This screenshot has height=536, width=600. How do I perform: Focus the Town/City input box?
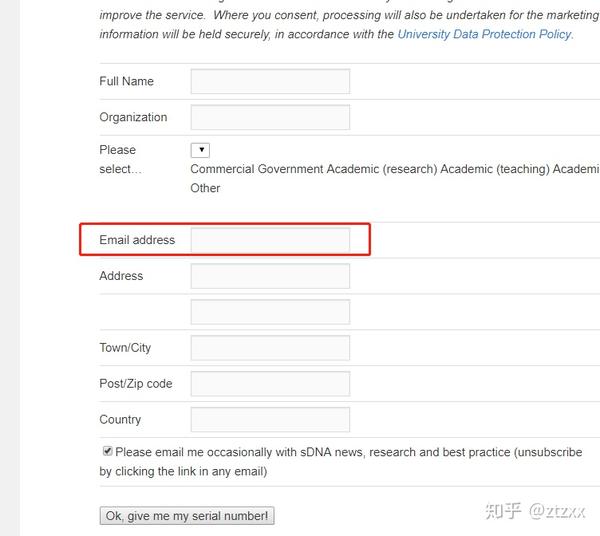click(270, 348)
